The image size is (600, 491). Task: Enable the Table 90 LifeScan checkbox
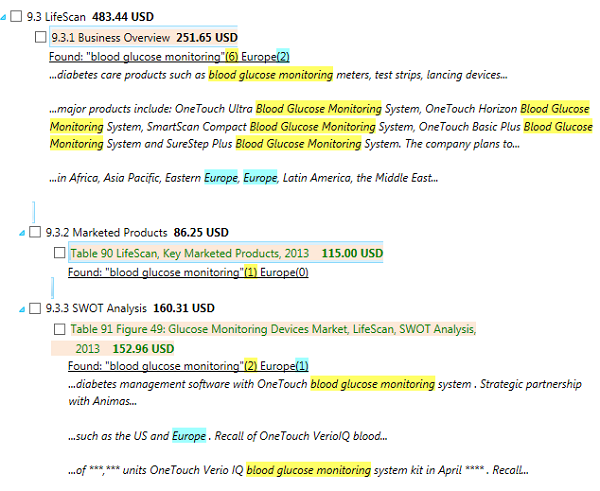[59, 253]
